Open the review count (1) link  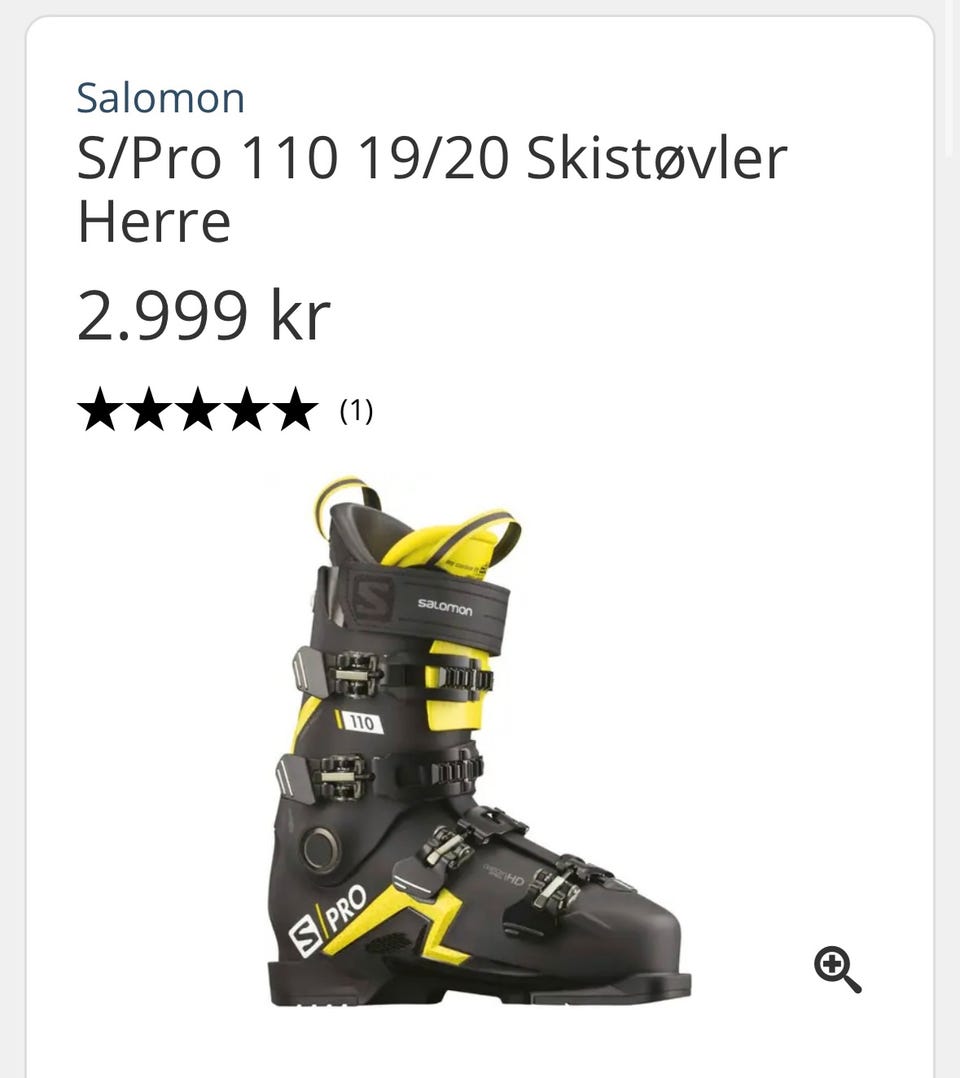point(356,410)
